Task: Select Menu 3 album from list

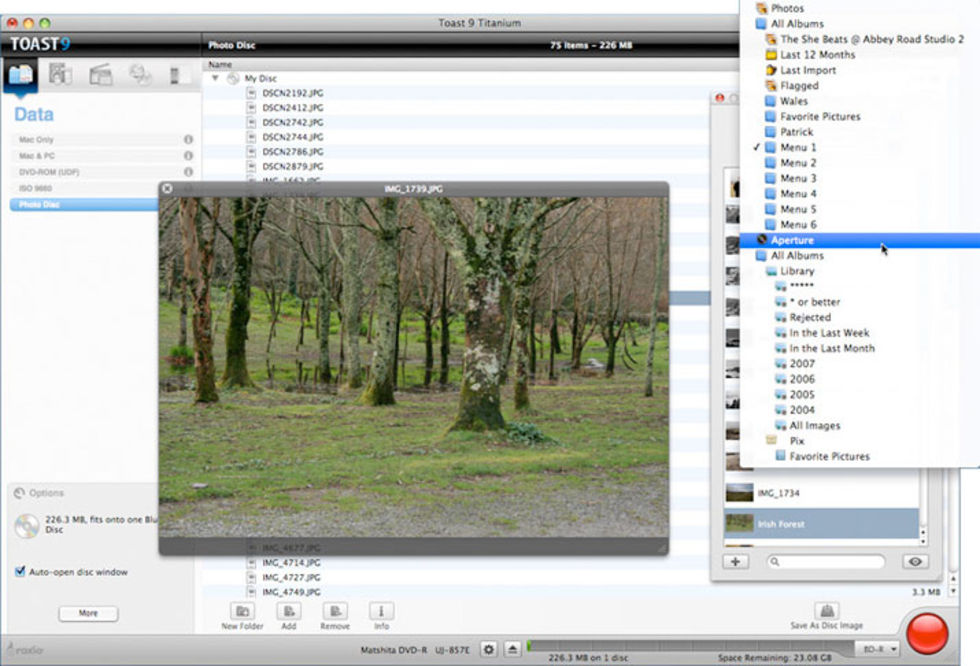Action: [798, 178]
